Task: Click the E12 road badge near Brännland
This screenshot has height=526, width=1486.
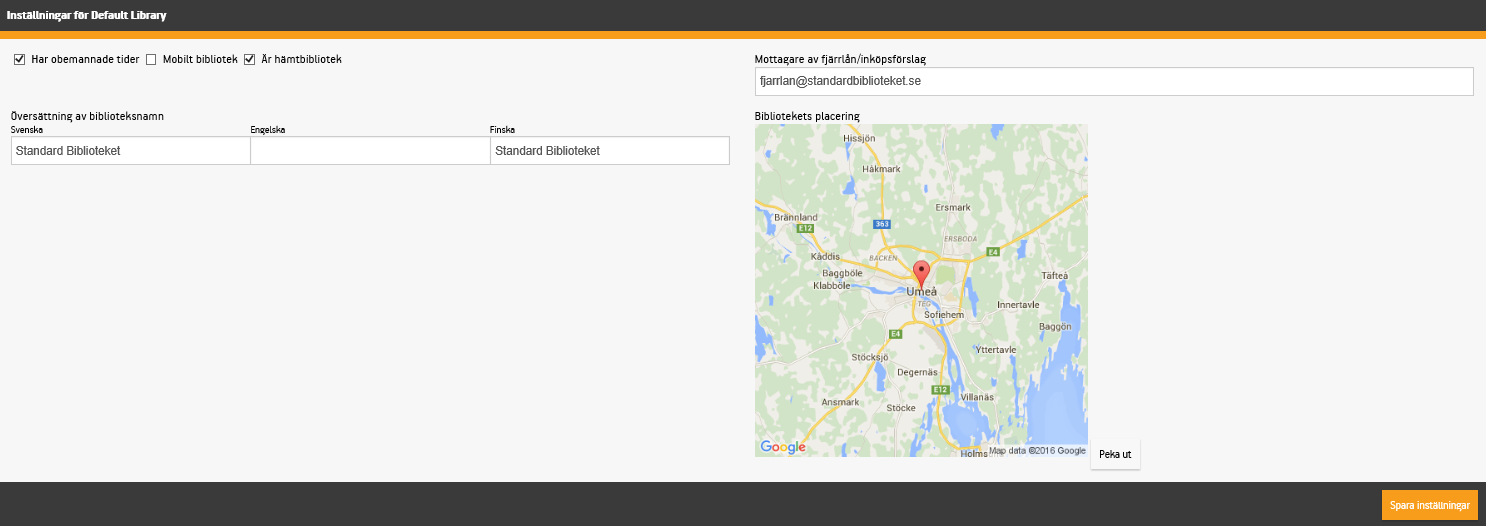Action: [x=804, y=229]
